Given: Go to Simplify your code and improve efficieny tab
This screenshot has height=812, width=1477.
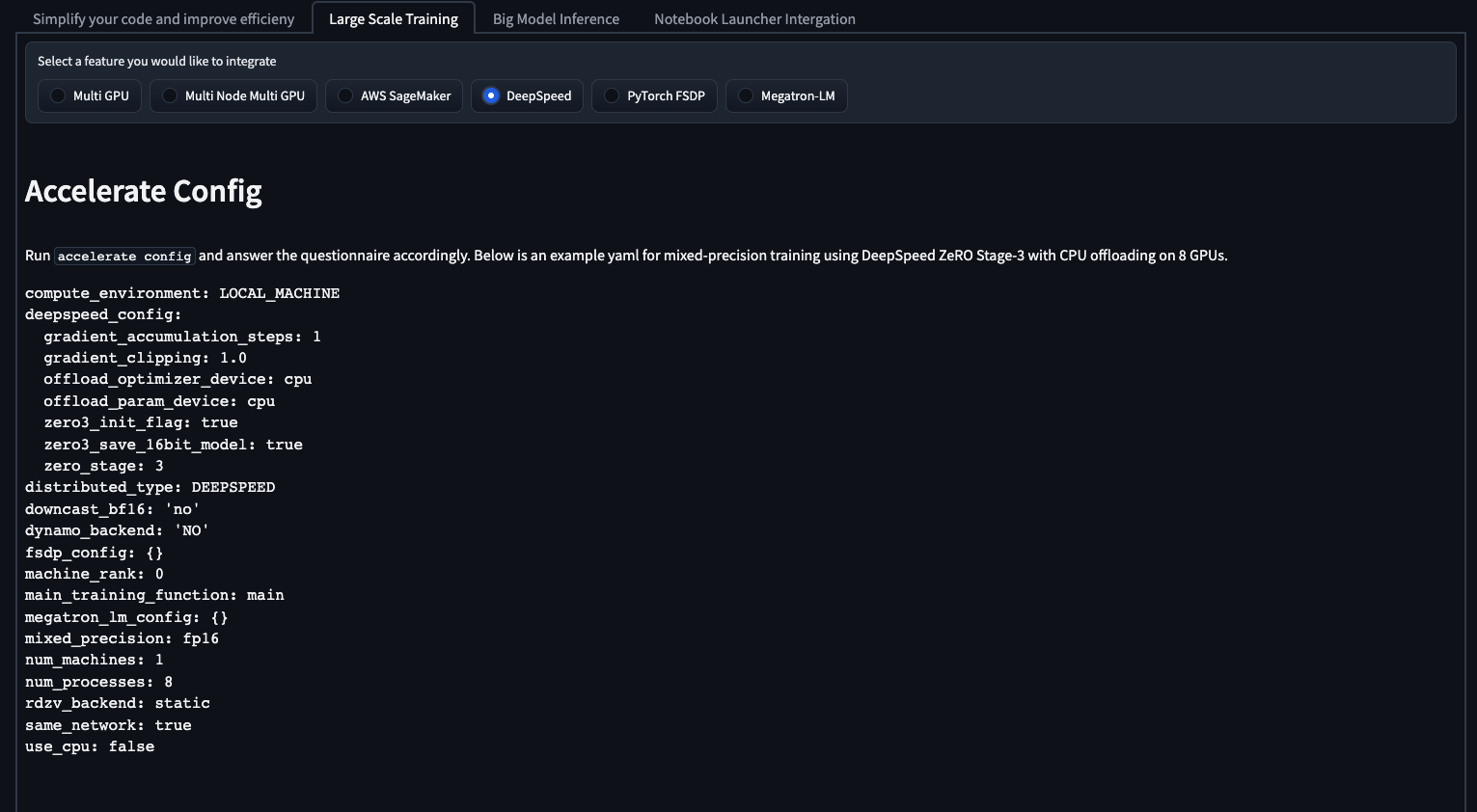Looking at the screenshot, I should click(163, 19).
